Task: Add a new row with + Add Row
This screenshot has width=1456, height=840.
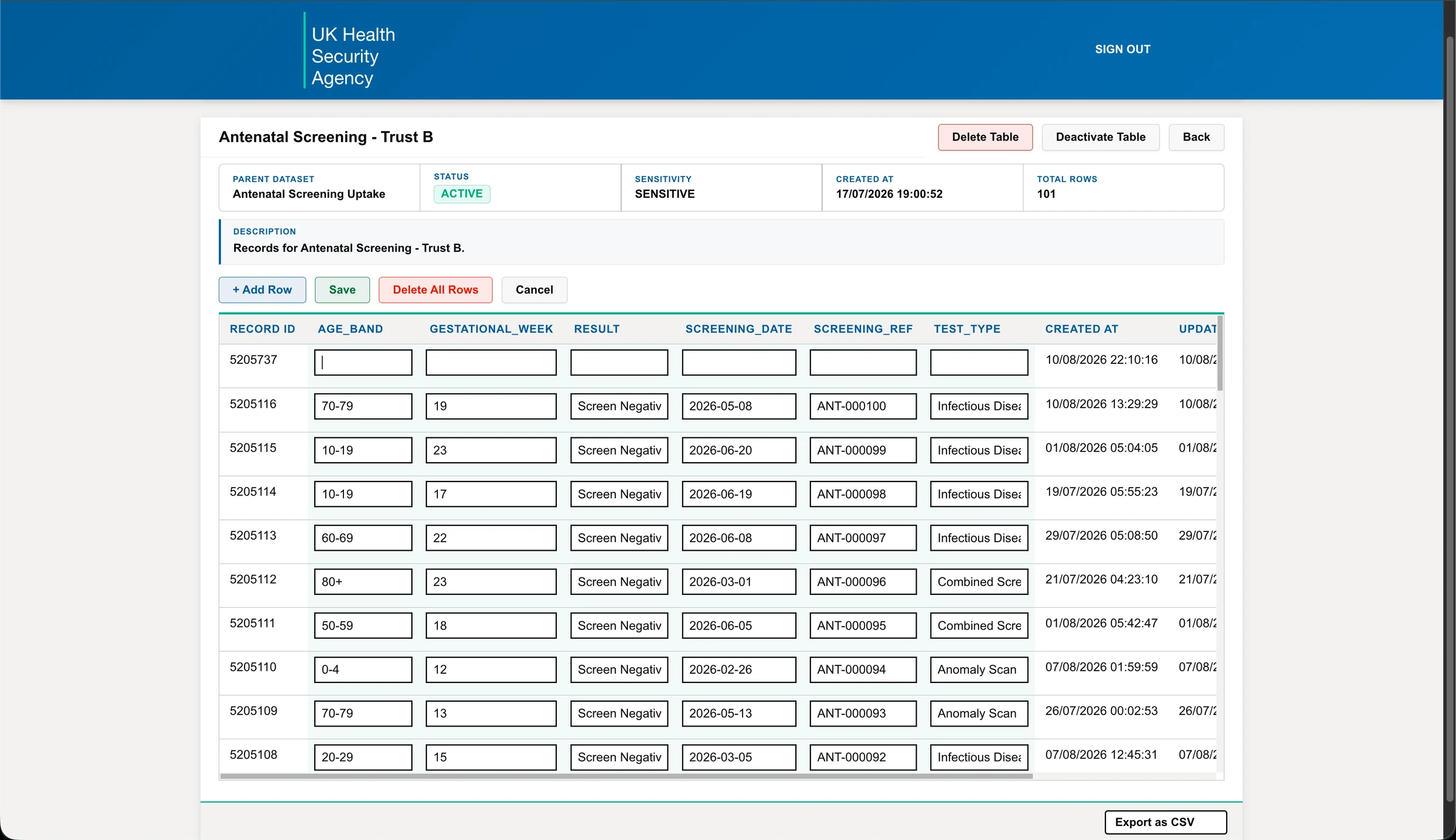Action: pyautogui.click(x=262, y=290)
